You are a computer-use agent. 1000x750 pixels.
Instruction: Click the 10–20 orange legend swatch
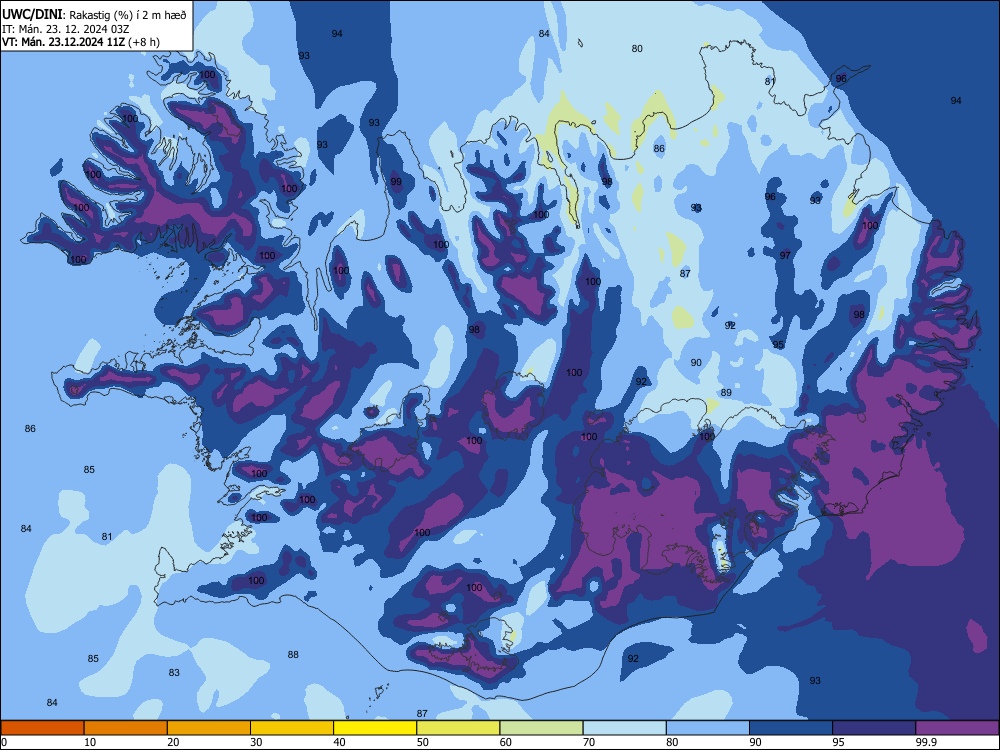pyautogui.click(x=126, y=728)
